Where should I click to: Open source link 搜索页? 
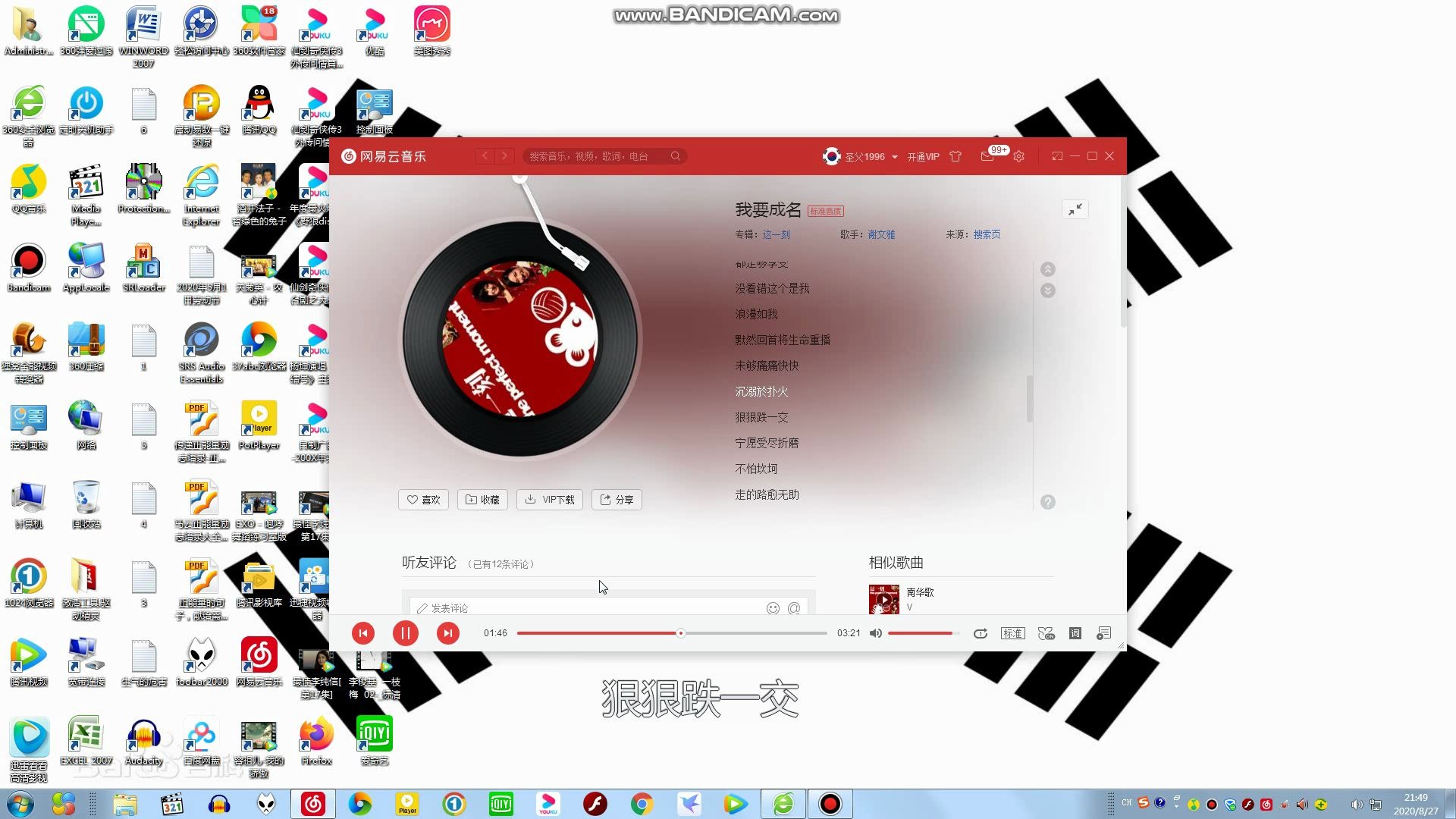pyautogui.click(x=987, y=235)
